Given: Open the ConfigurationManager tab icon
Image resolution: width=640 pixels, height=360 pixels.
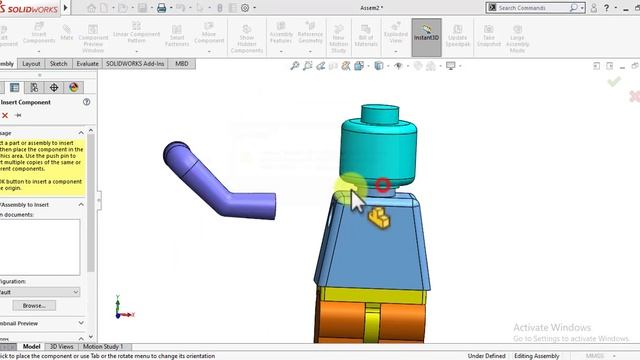Looking at the screenshot, I should pos(34,87).
